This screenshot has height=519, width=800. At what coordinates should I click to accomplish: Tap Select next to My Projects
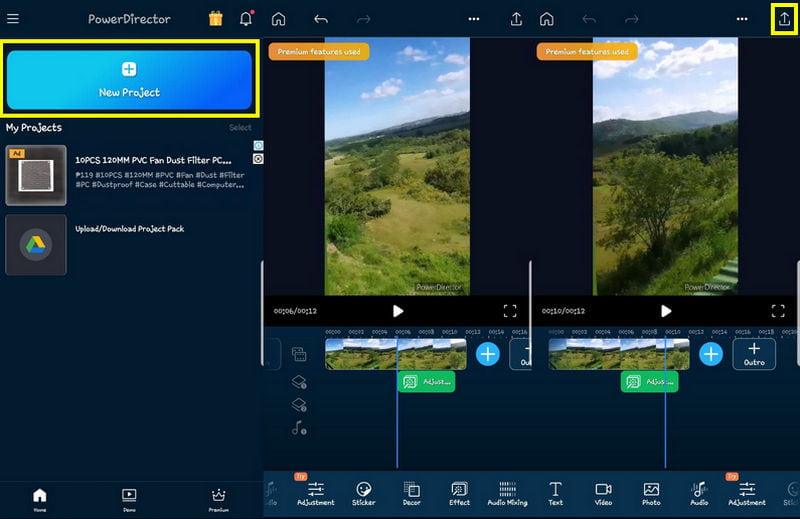(x=240, y=128)
